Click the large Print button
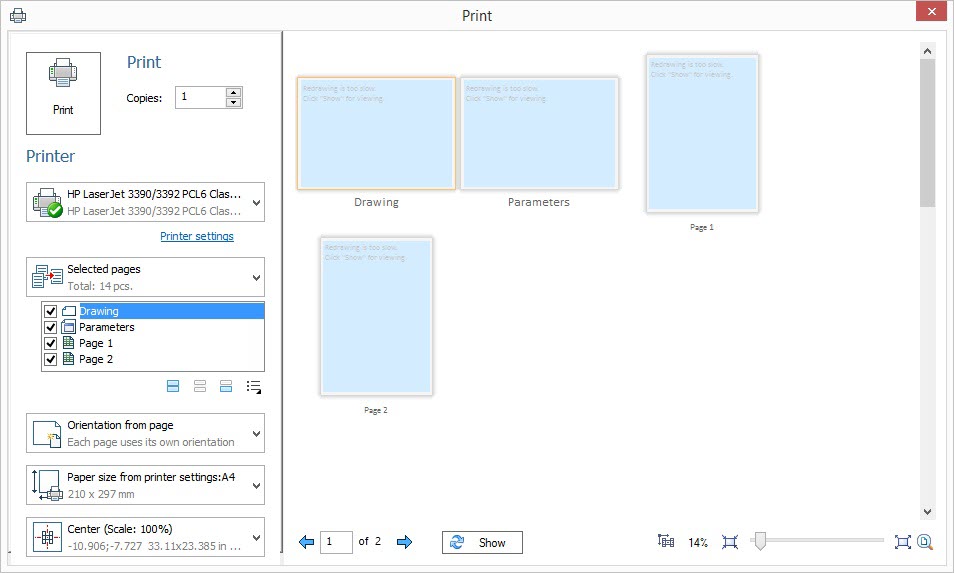This screenshot has width=954, height=573. click(63, 93)
